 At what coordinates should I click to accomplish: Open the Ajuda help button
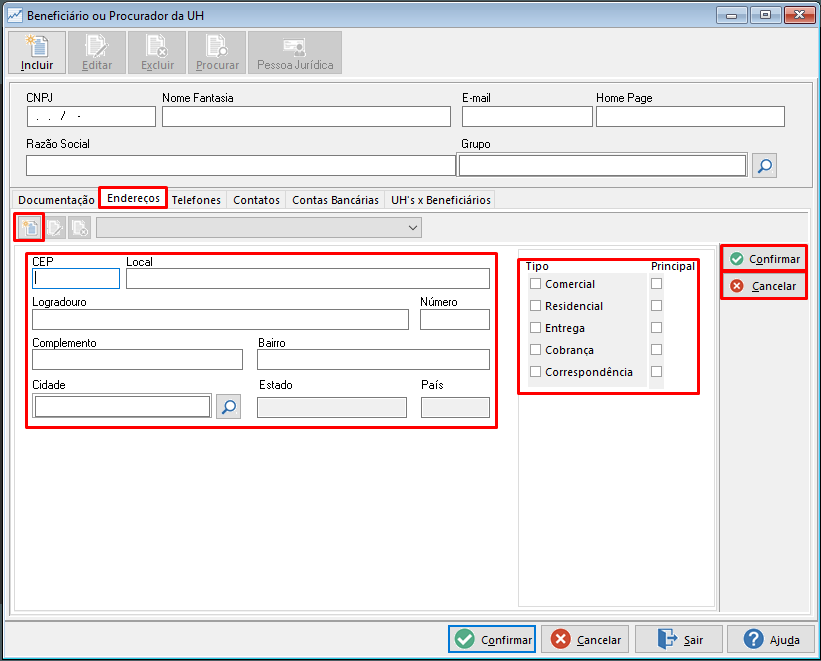click(x=771, y=640)
